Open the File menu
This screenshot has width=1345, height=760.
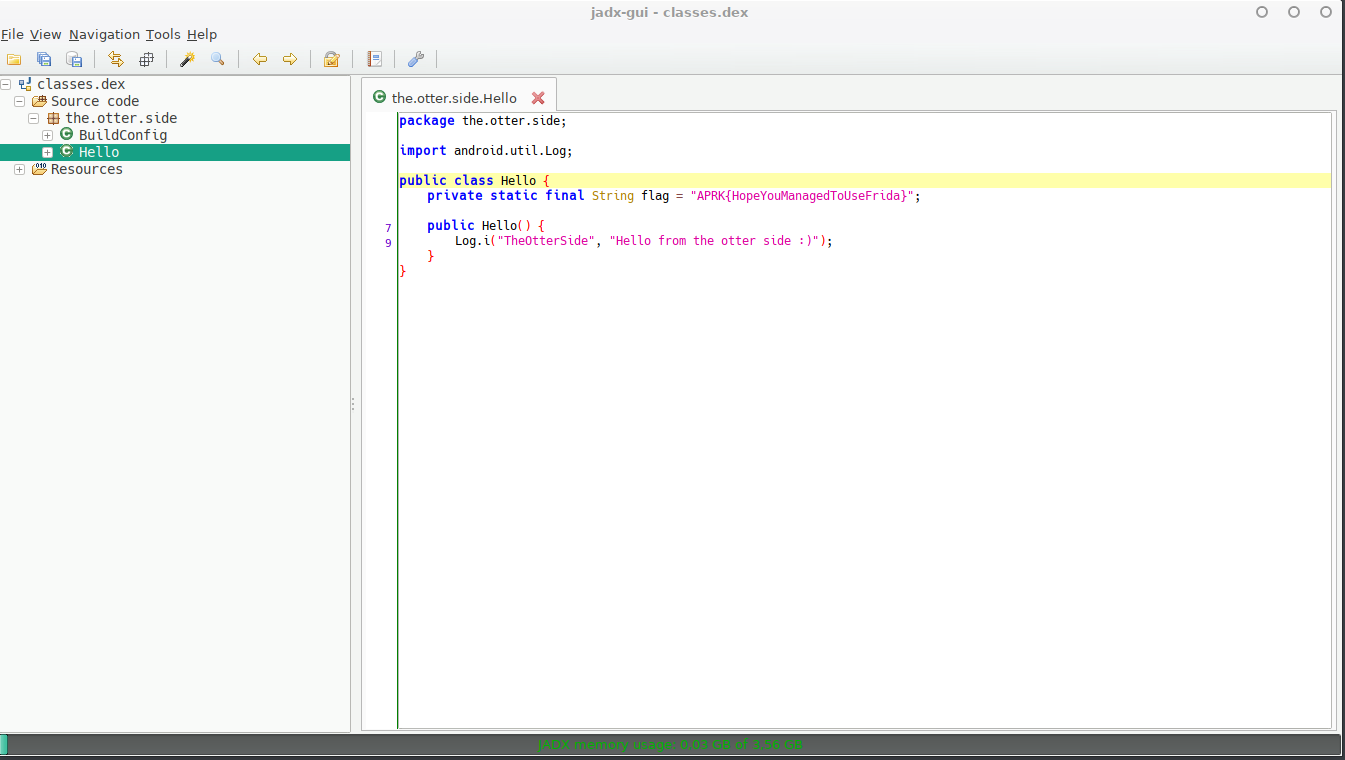coord(12,34)
